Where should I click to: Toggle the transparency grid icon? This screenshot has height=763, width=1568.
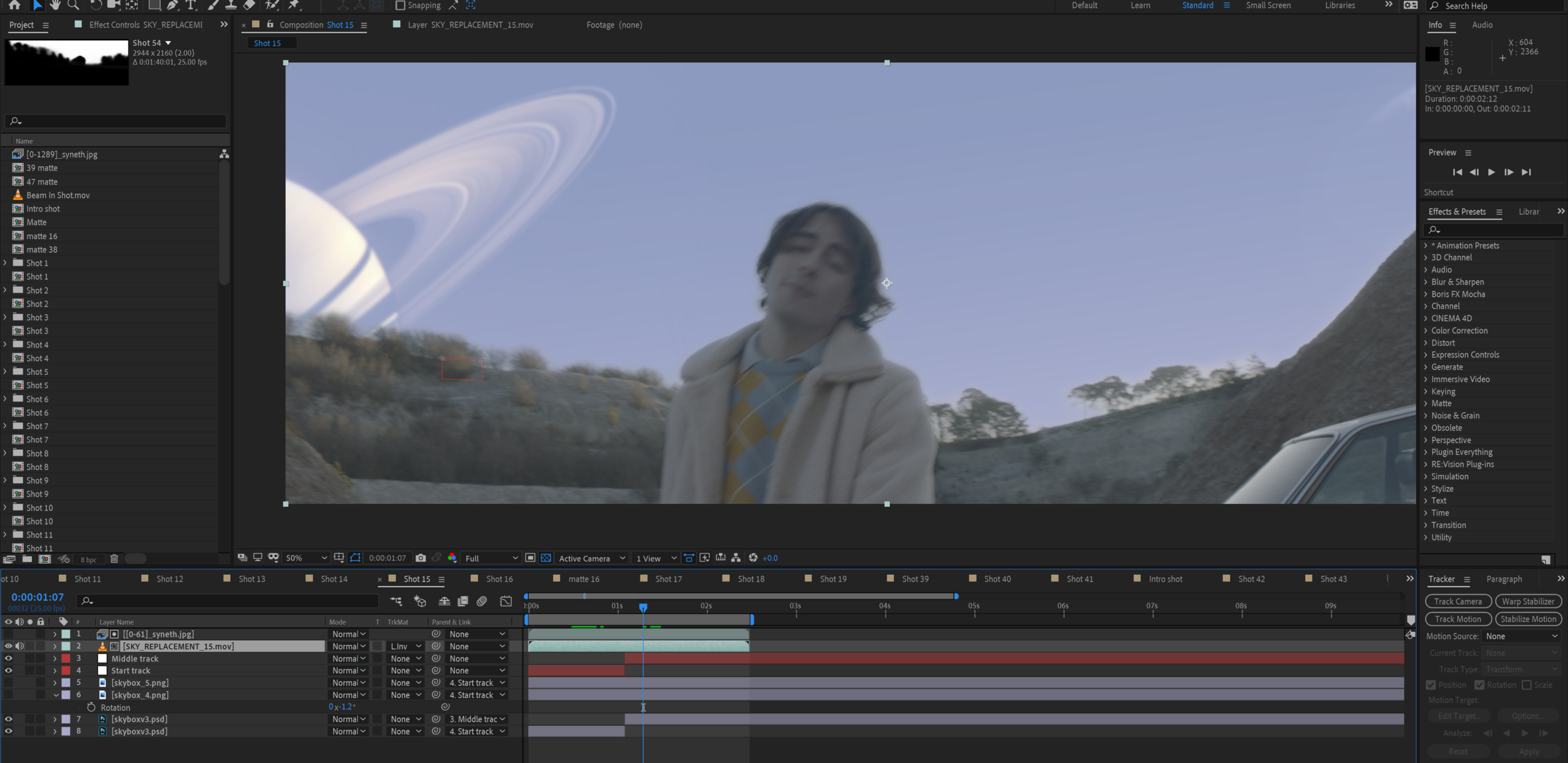(x=546, y=558)
